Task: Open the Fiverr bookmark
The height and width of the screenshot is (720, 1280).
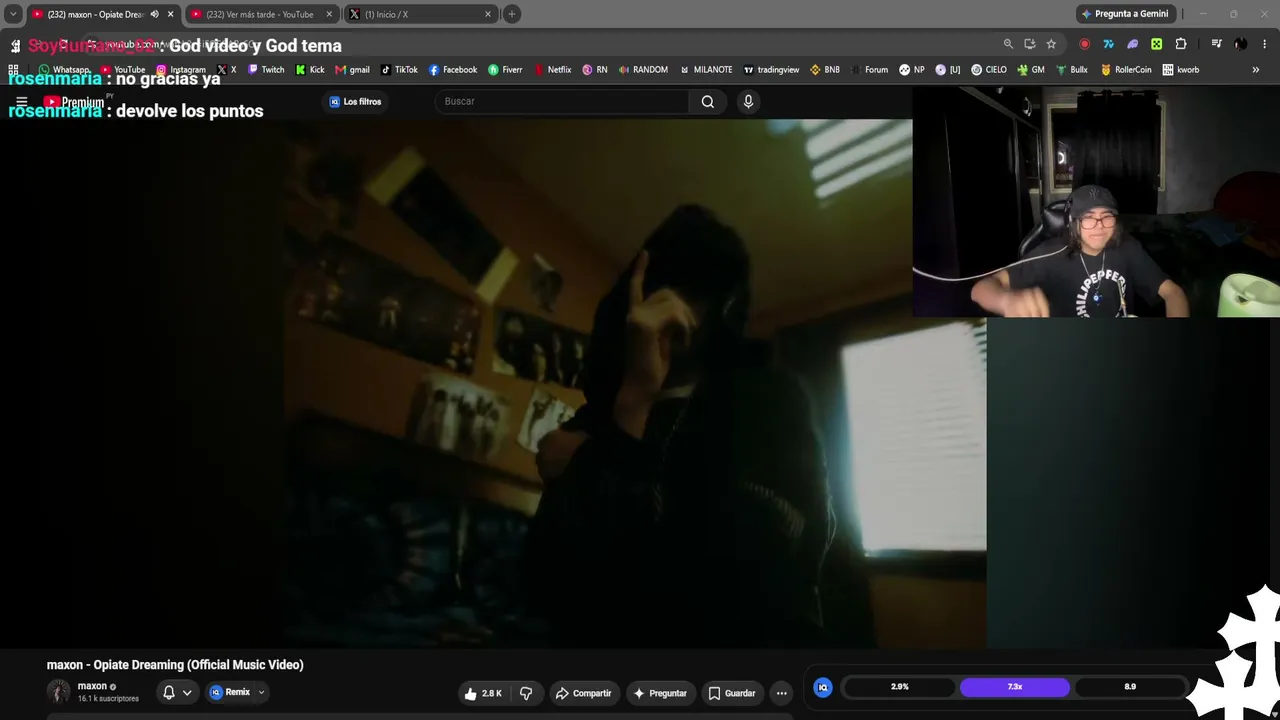Action: click(505, 70)
